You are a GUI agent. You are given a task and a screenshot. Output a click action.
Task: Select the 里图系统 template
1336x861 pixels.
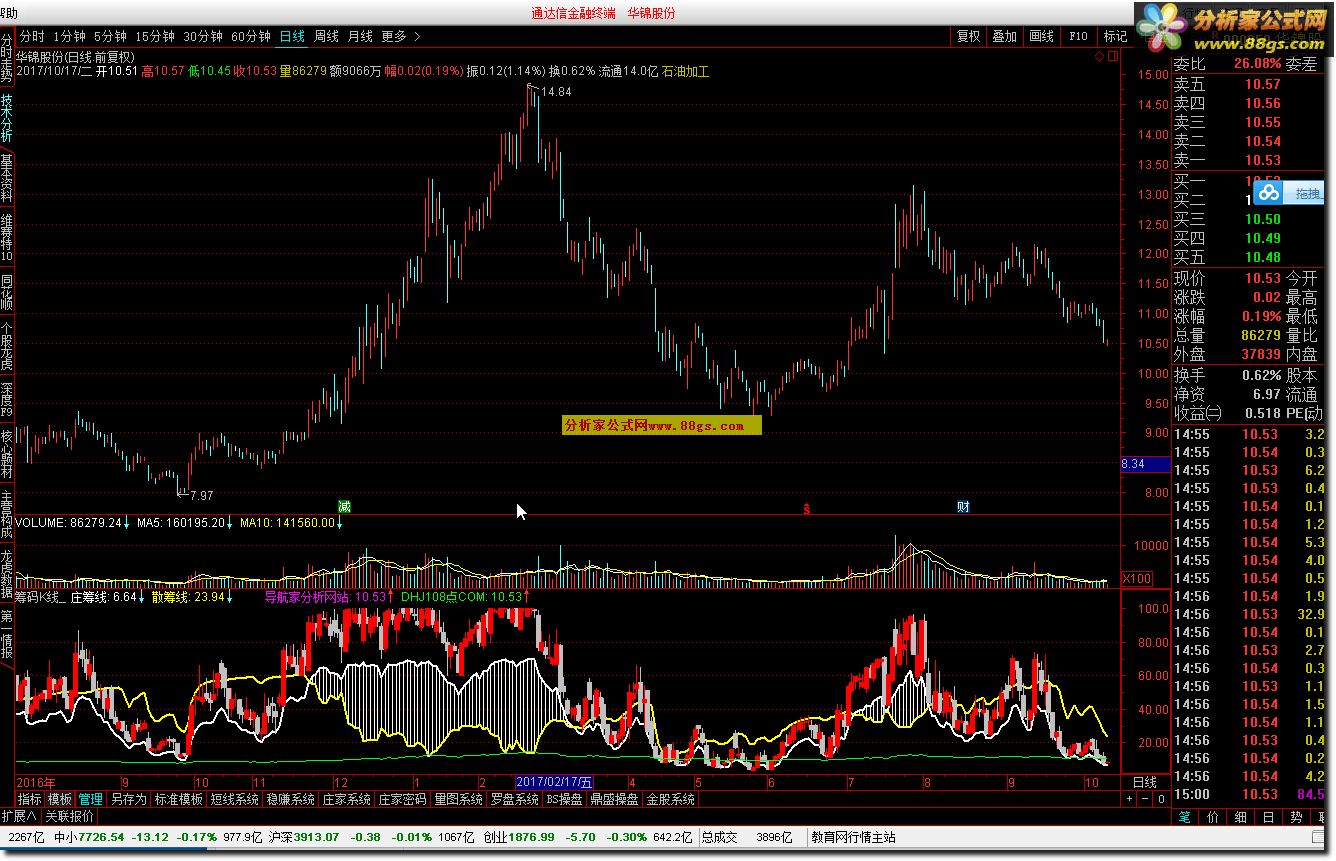point(459,800)
